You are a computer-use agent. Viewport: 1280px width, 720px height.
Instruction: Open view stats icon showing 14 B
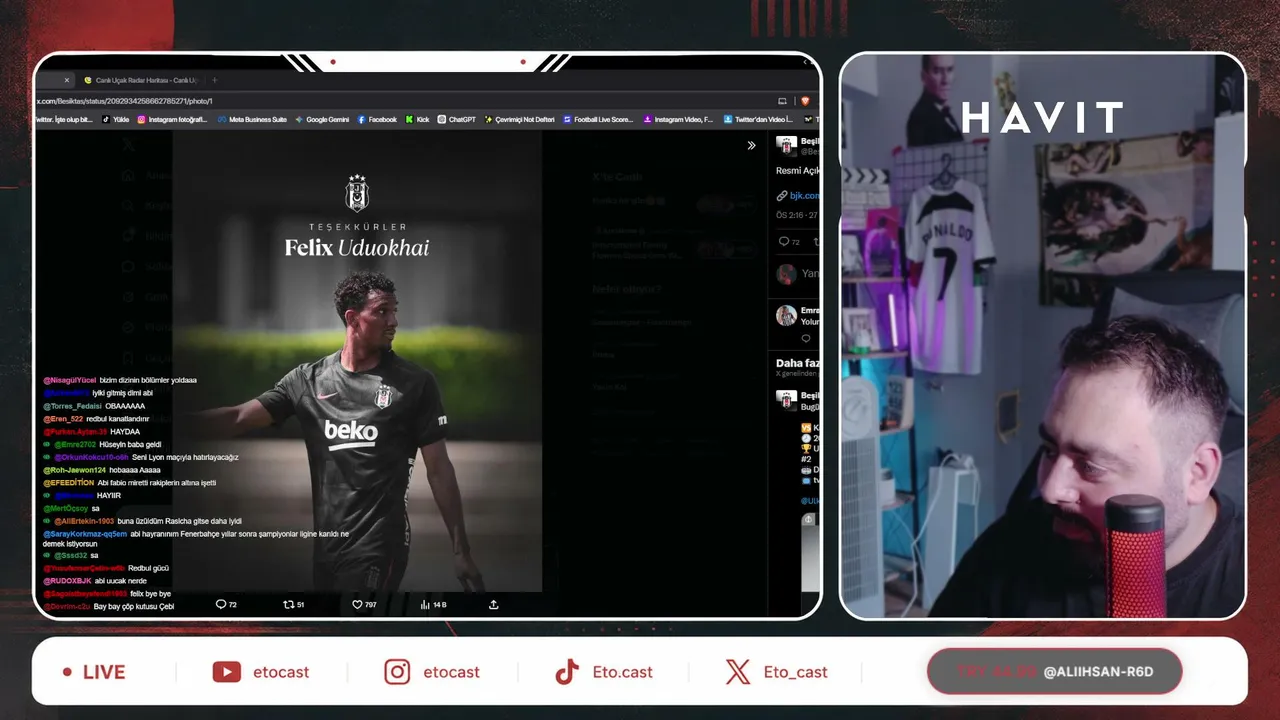click(x=433, y=605)
